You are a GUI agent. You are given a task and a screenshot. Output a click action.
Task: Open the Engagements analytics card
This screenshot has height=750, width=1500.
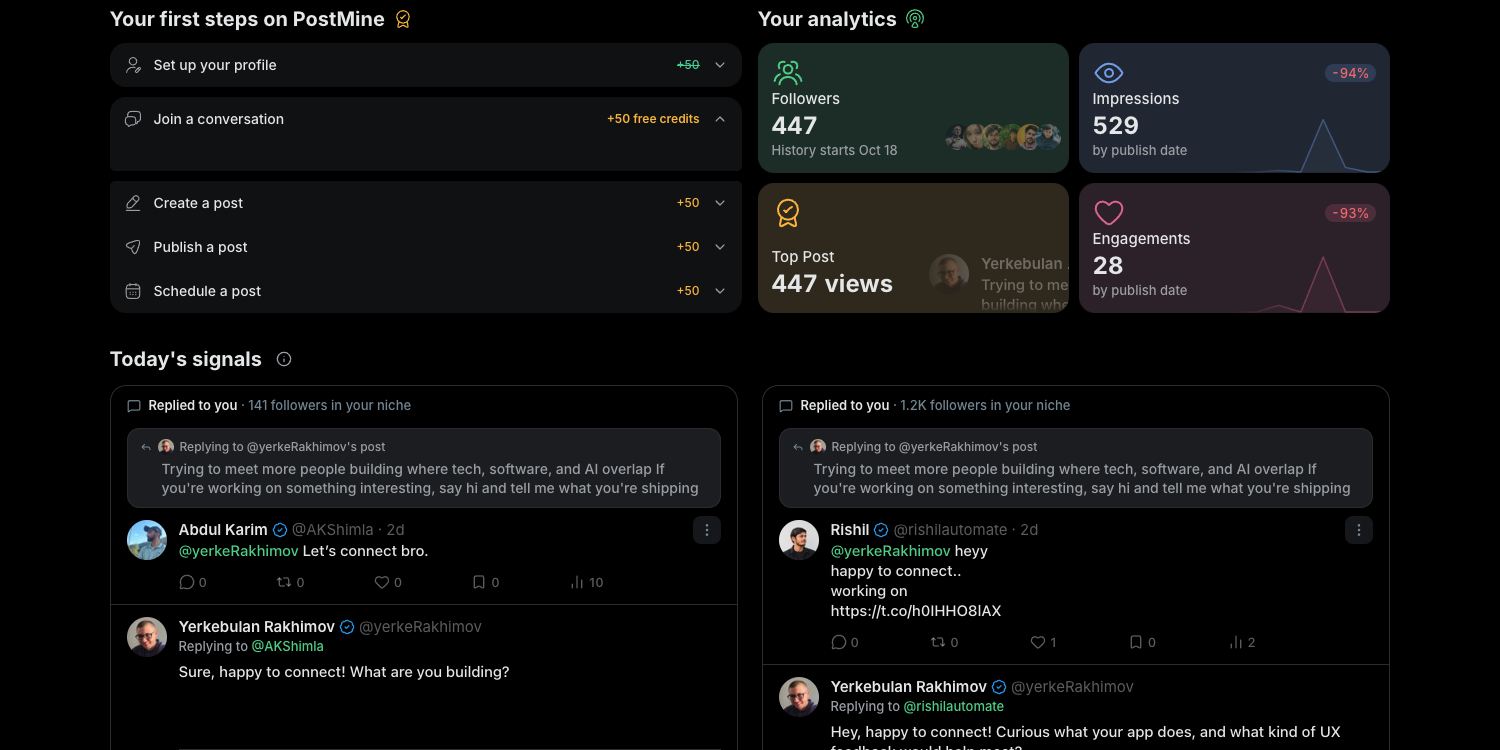tap(1234, 248)
